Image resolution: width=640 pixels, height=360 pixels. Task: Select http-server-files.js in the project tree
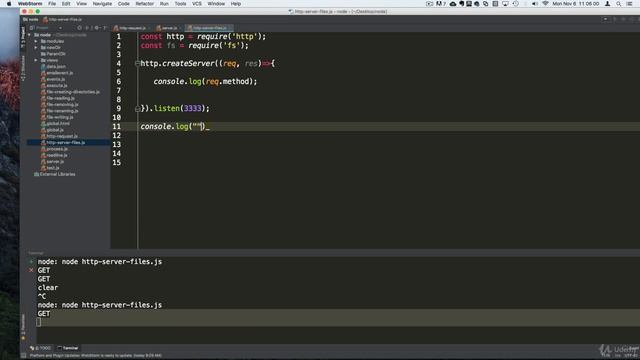[63, 142]
